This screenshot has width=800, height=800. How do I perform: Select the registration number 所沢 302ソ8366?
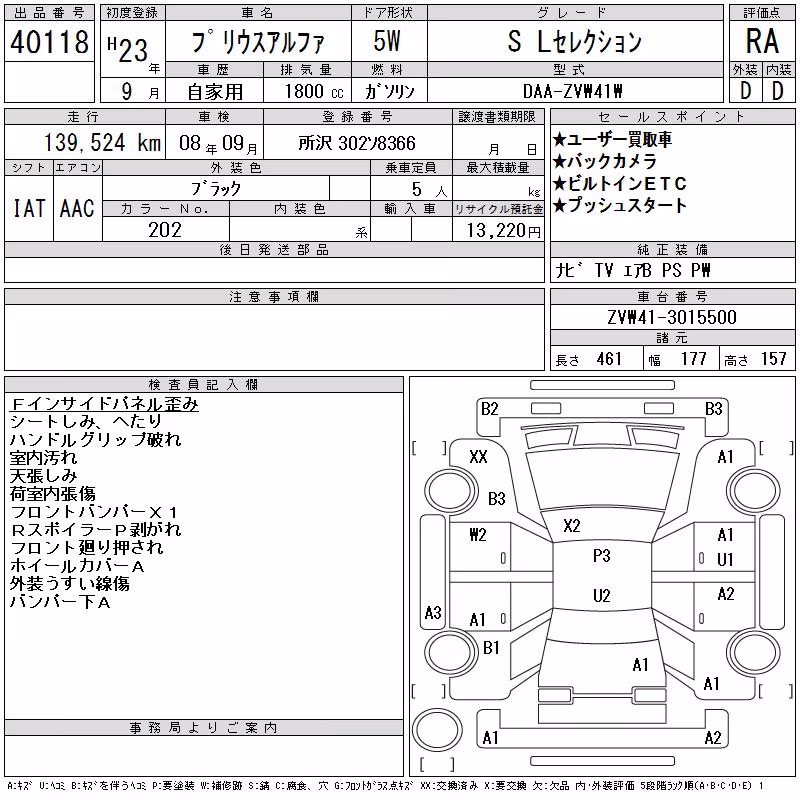[357, 143]
